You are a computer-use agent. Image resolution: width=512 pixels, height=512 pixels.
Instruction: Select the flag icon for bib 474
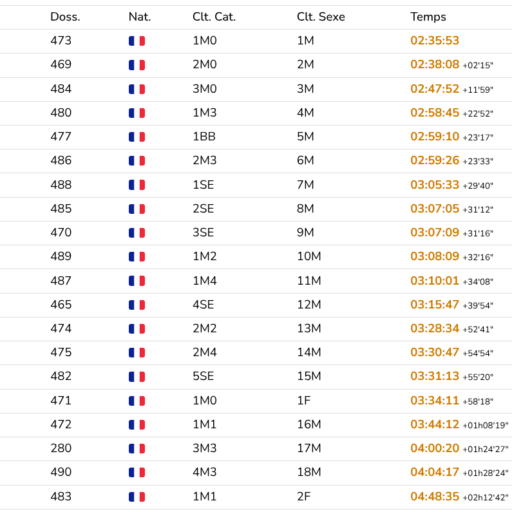pyautogui.click(x=137, y=329)
